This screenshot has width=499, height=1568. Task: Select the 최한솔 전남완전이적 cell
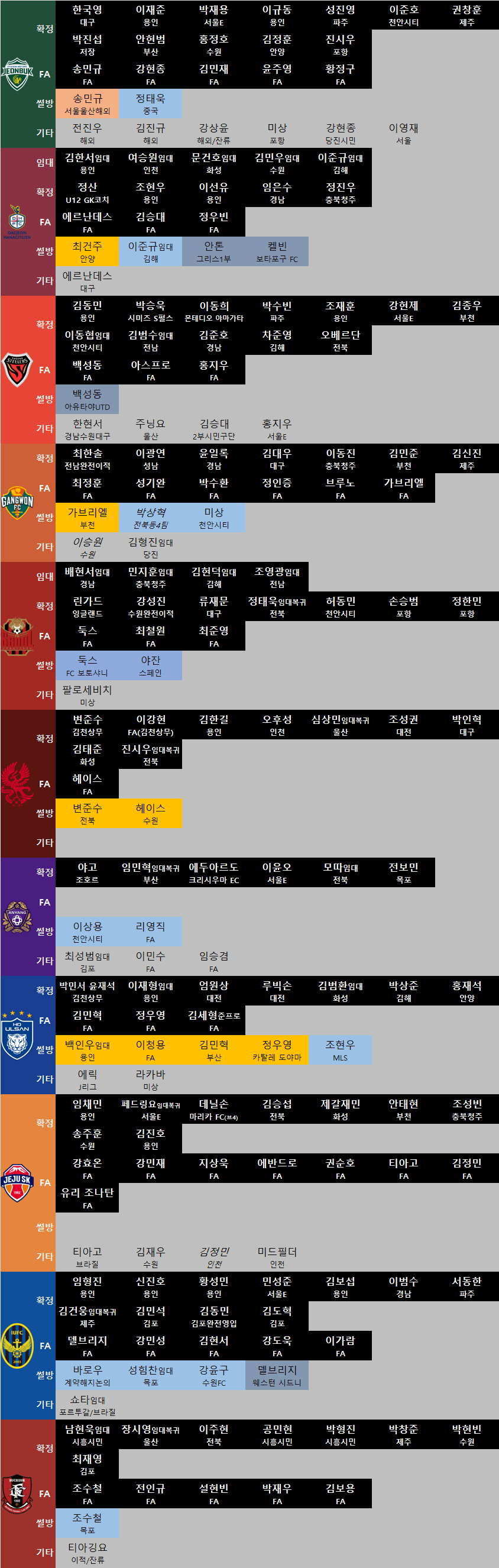(87, 459)
